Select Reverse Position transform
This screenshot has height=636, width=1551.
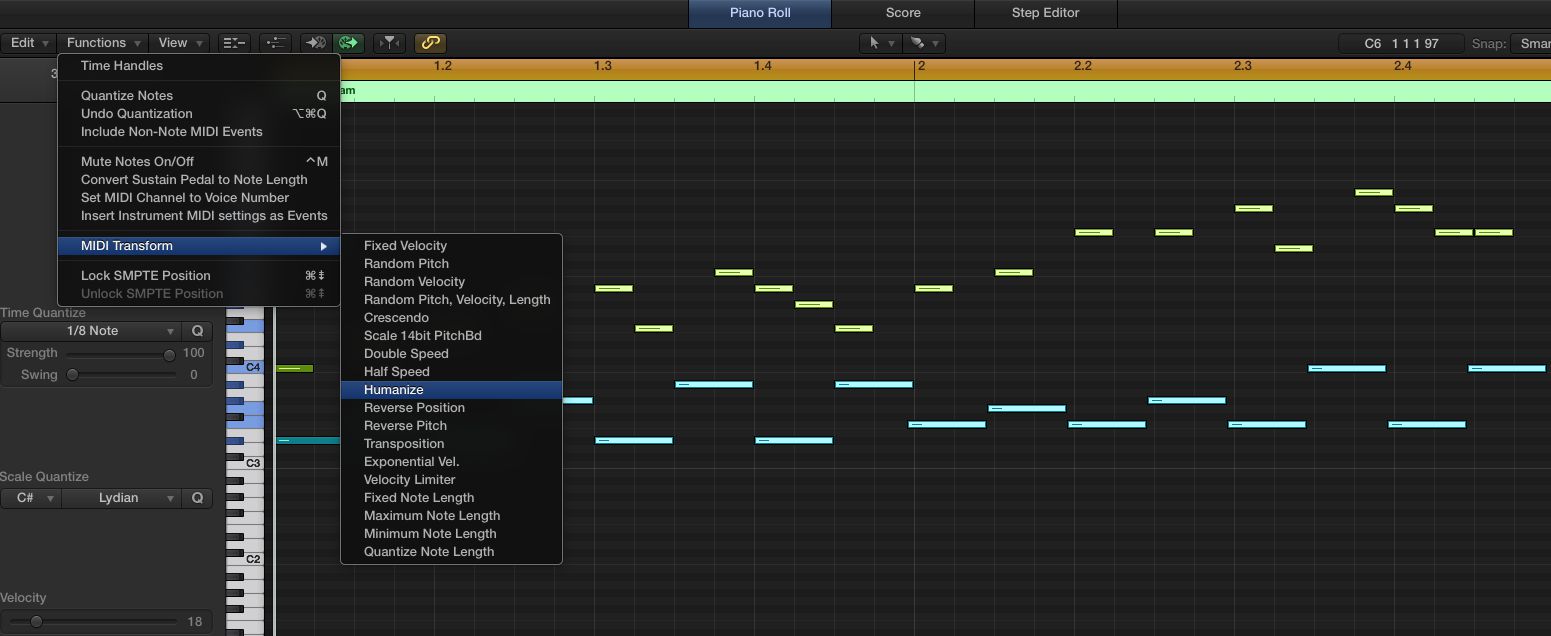451,408
